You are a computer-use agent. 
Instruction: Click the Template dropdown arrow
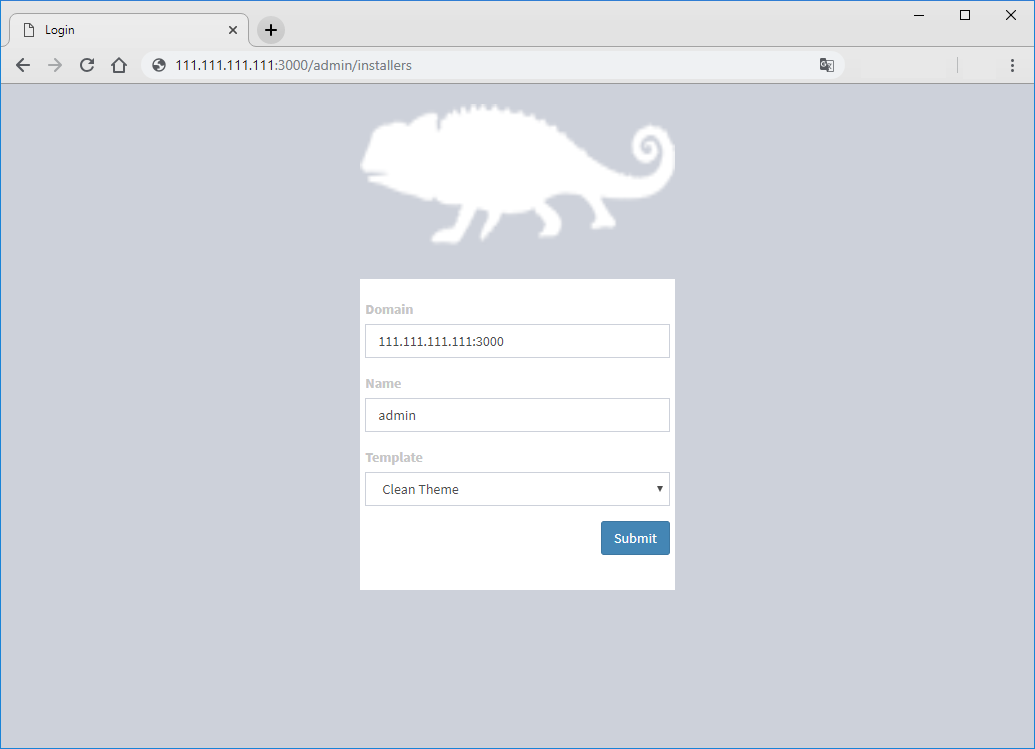[x=659, y=489]
